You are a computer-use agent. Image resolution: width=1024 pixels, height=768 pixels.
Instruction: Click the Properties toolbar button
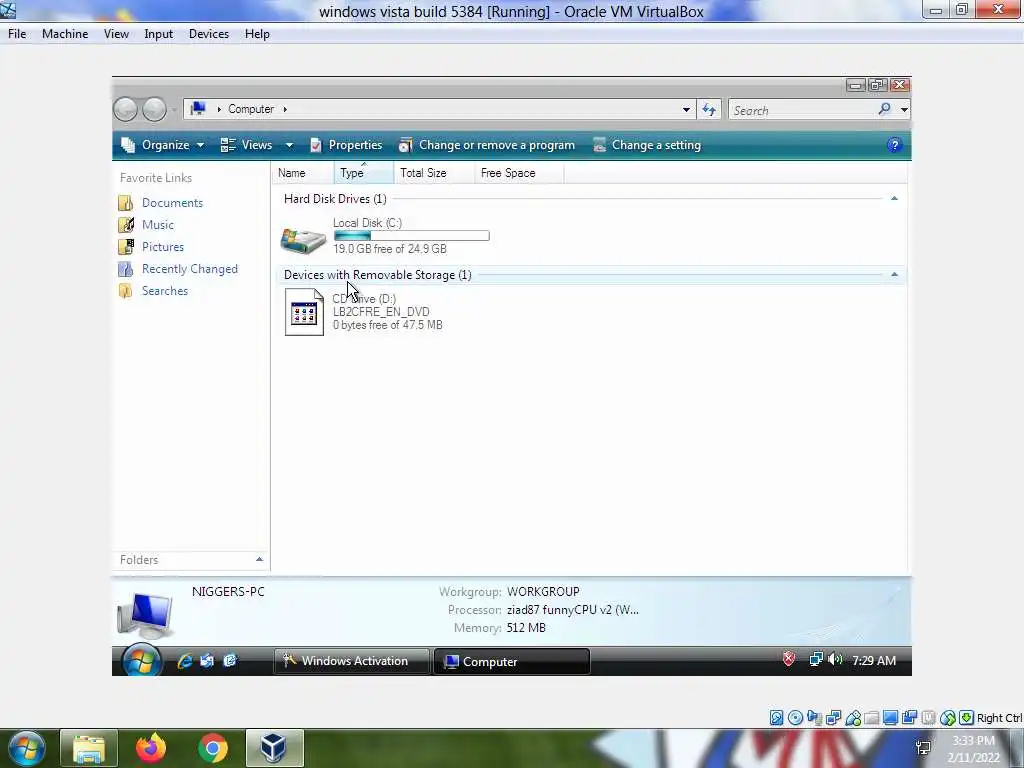tap(346, 145)
